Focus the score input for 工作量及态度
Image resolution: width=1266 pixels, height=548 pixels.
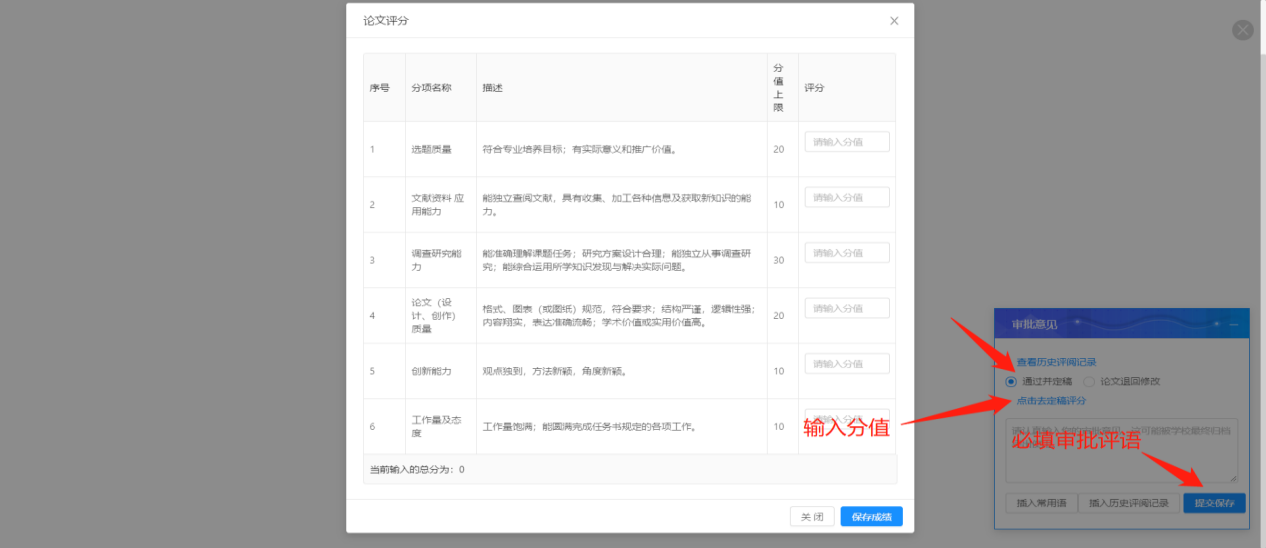pos(847,419)
